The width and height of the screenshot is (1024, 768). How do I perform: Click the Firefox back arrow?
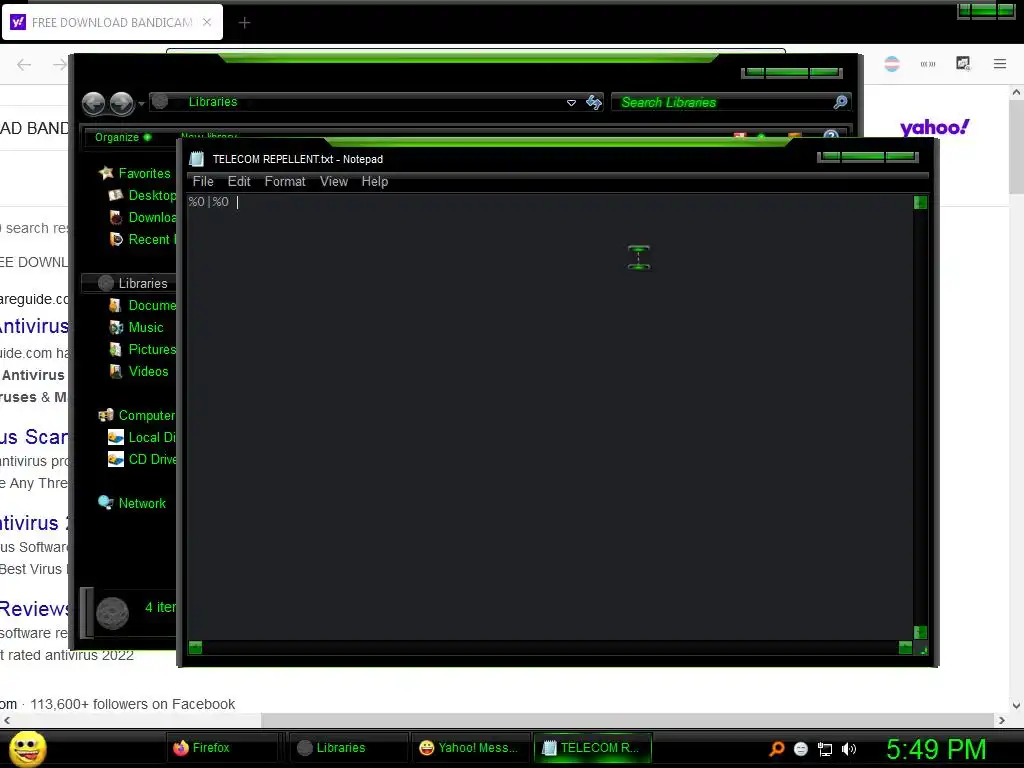click(24, 64)
